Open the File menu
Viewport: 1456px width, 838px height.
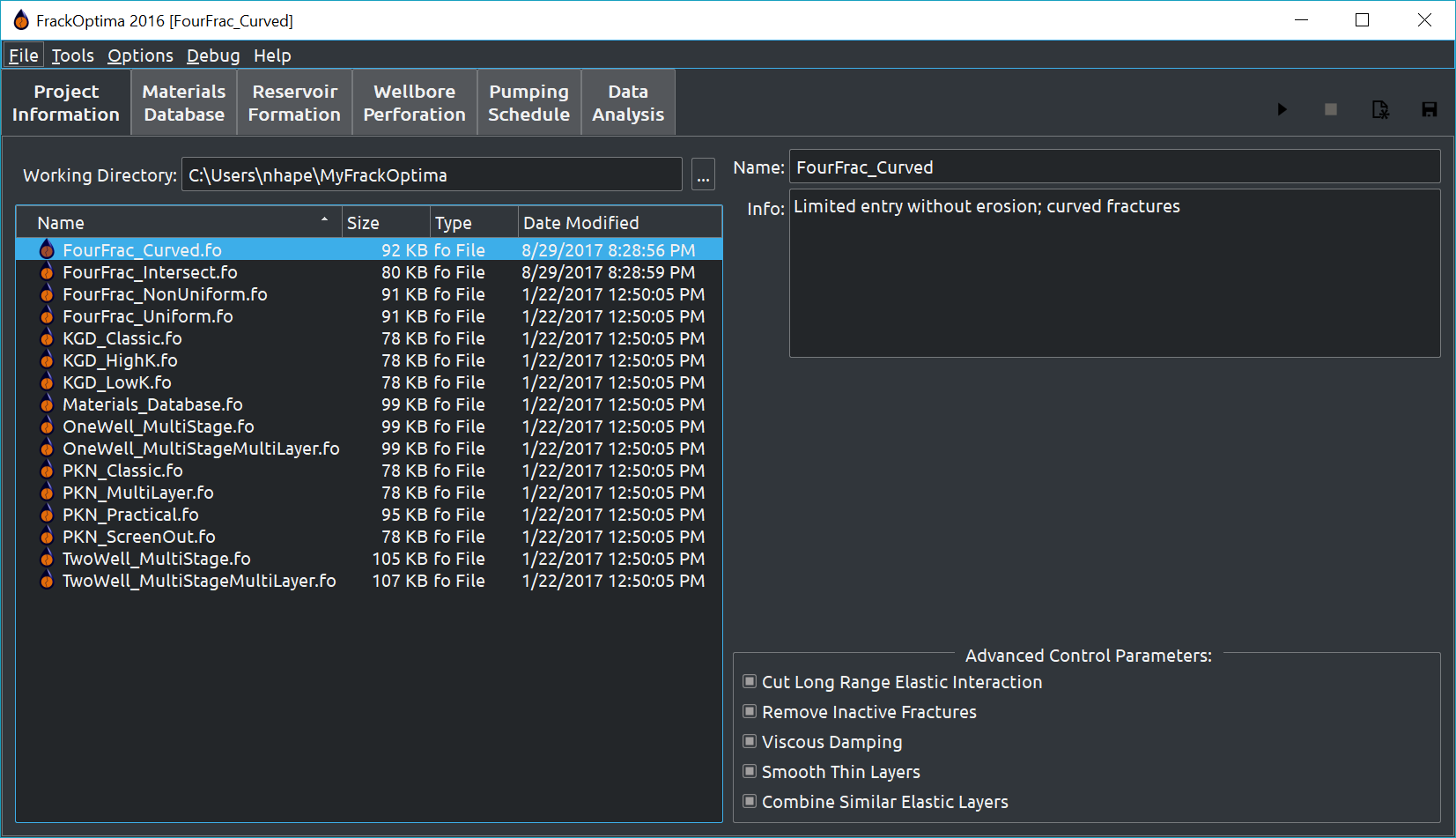[24, 56]
